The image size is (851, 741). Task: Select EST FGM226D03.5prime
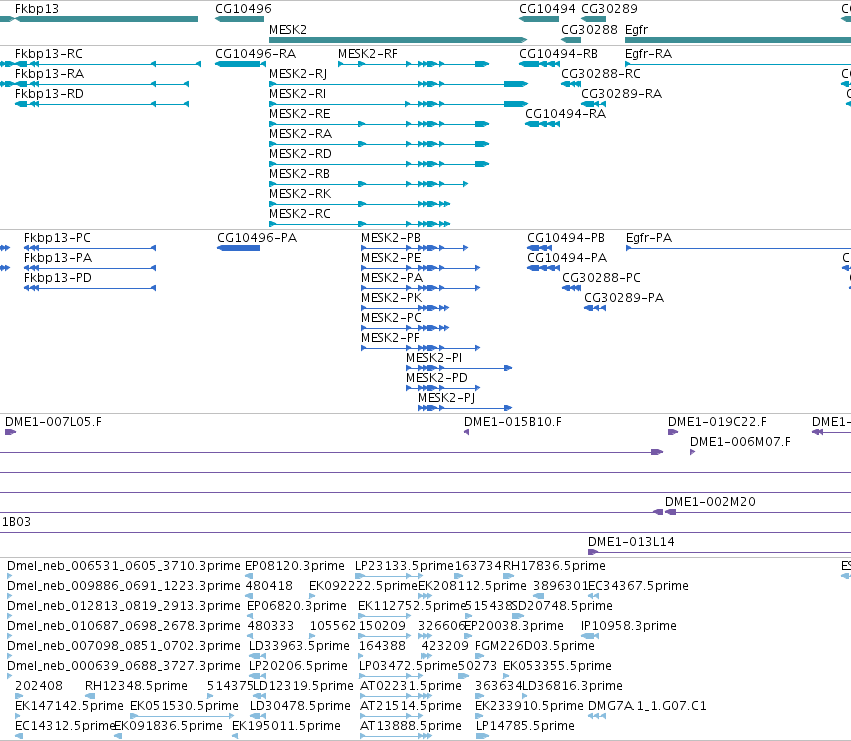coord(535,646)
